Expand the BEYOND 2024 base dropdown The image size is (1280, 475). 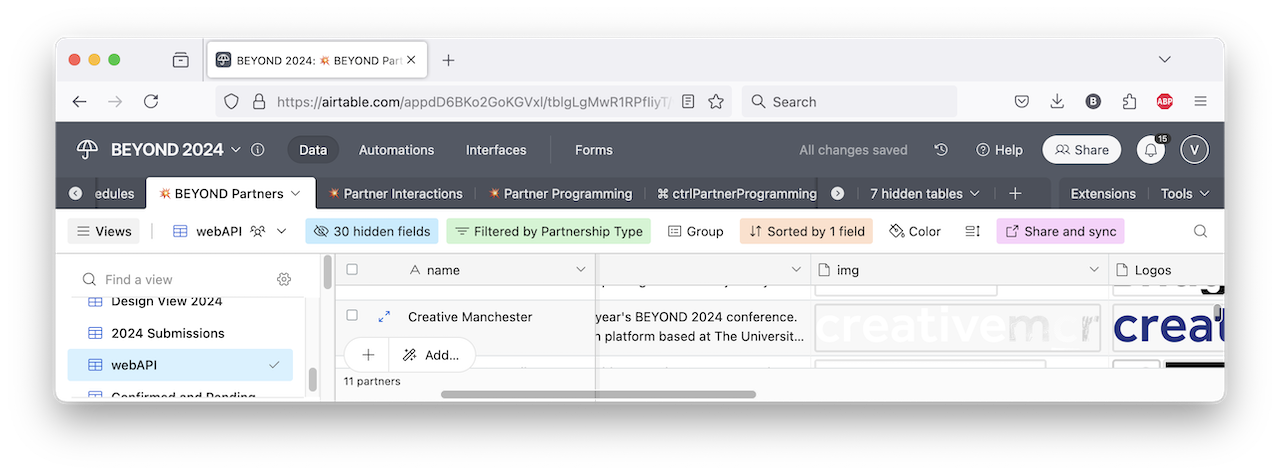point(236,150)
